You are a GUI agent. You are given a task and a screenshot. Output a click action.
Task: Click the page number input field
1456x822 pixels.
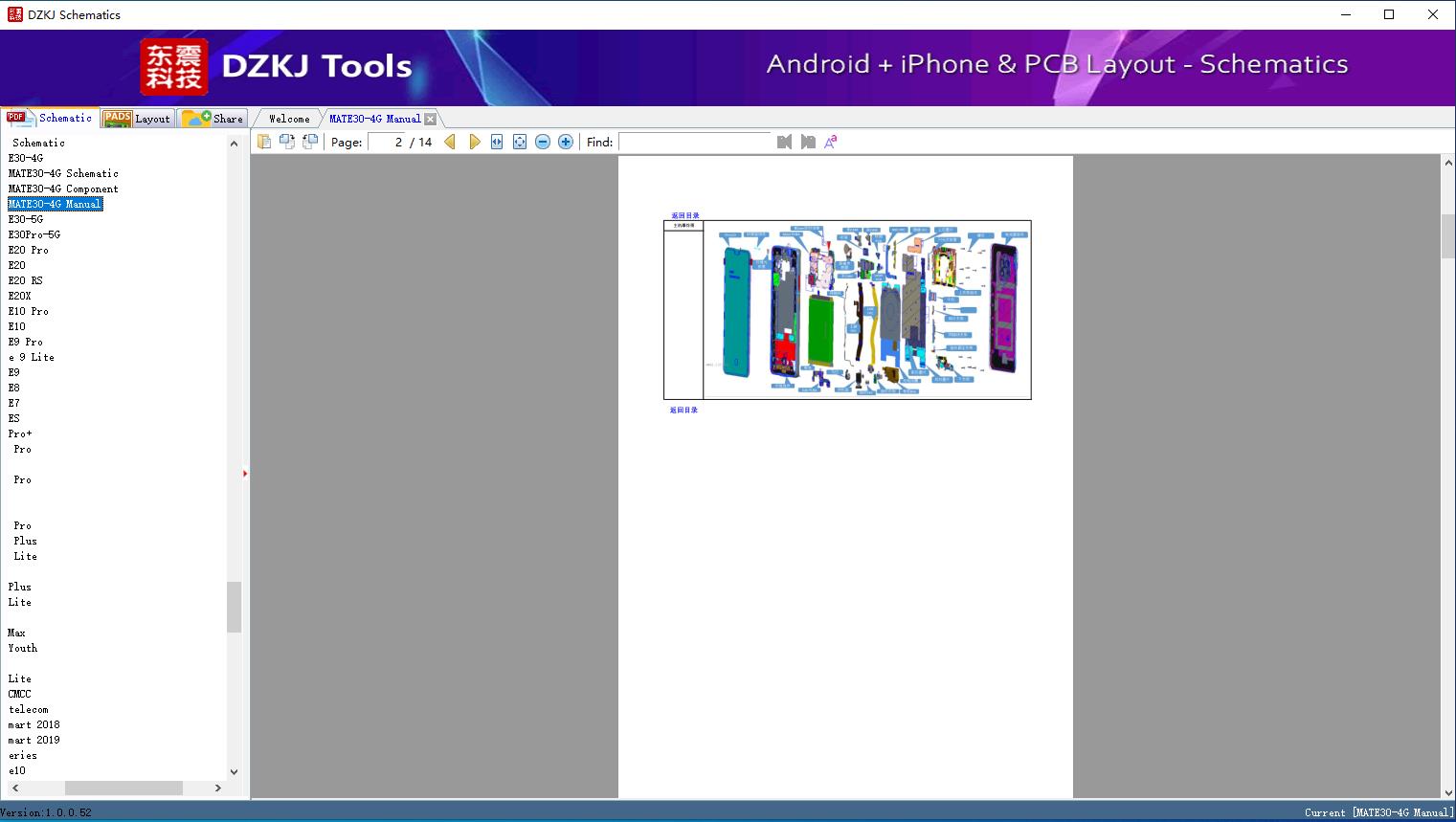388,142
